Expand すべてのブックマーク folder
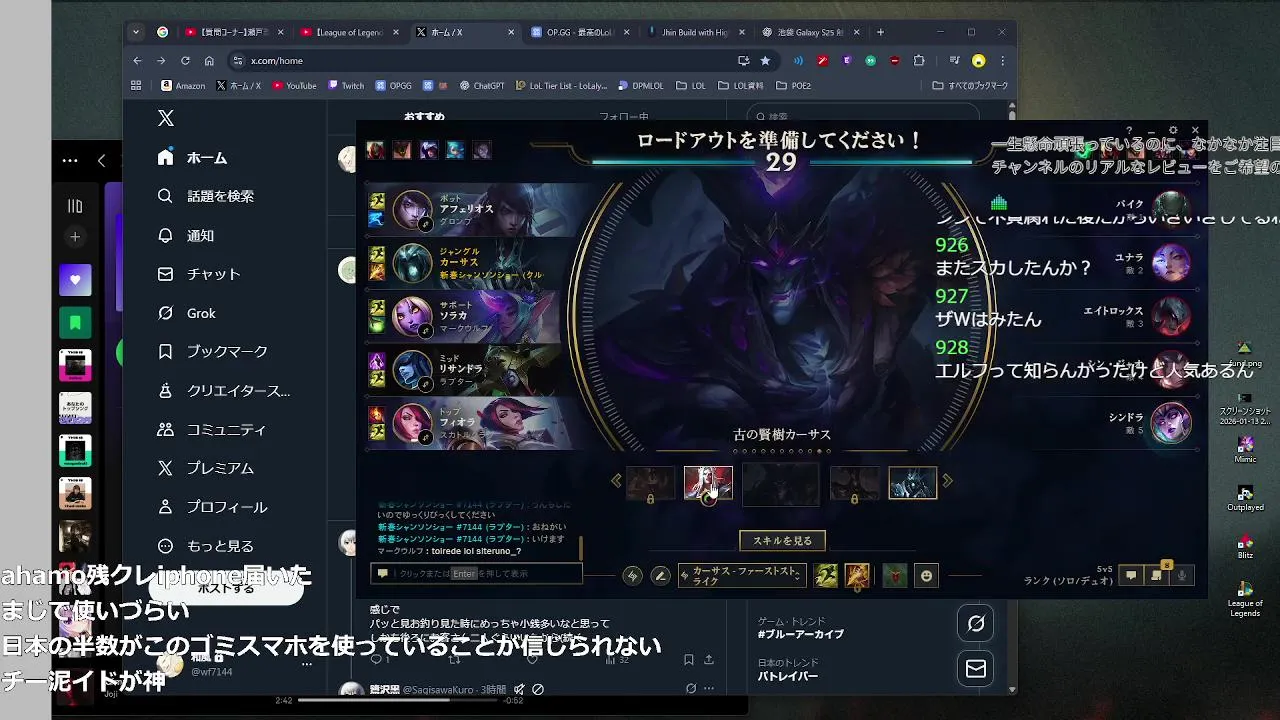The width and height of the screenshot is (1280, 720). point(970,86)
